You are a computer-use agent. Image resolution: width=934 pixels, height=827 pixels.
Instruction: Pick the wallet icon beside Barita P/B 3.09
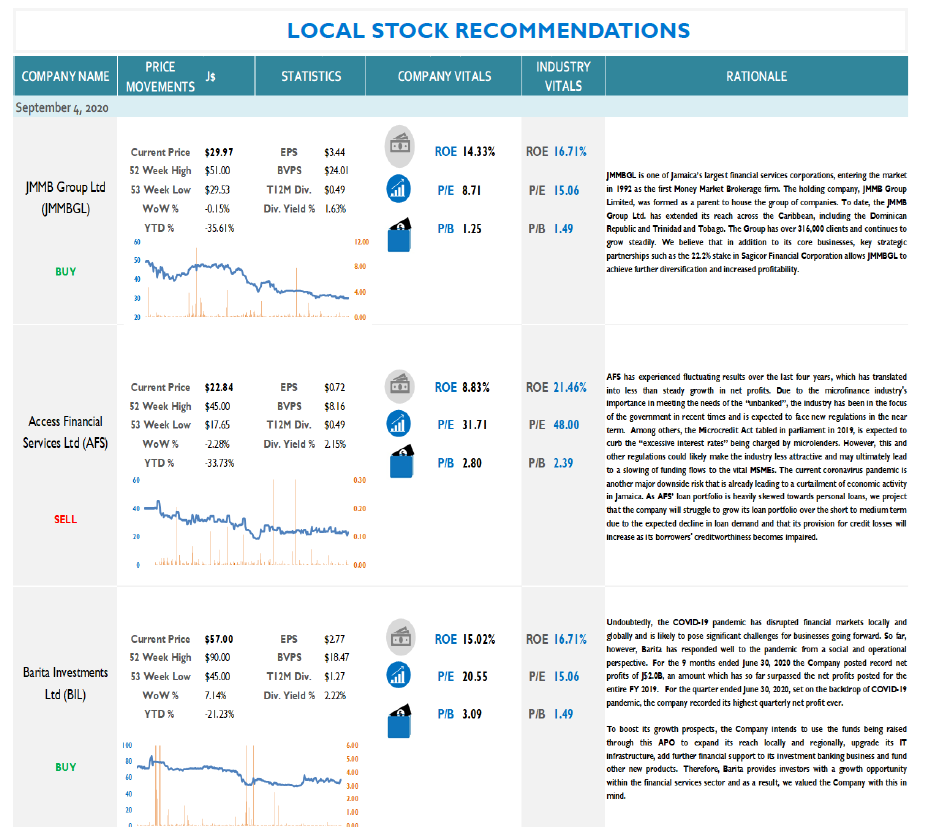tap(400, 721)
